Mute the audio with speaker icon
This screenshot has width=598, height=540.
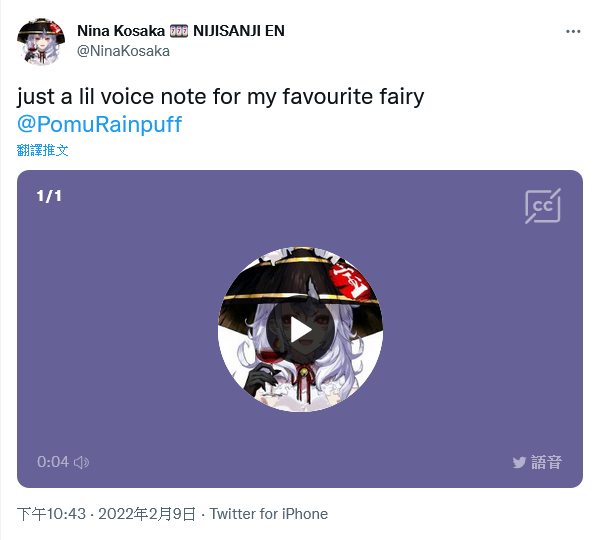point(82,462)
